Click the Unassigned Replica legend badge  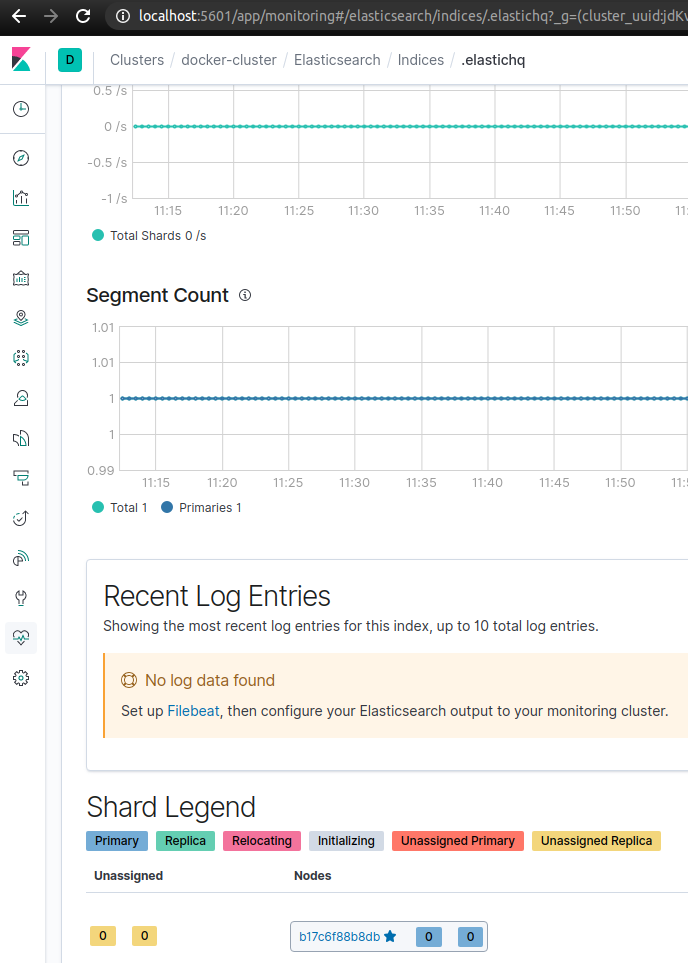[596, 841]
